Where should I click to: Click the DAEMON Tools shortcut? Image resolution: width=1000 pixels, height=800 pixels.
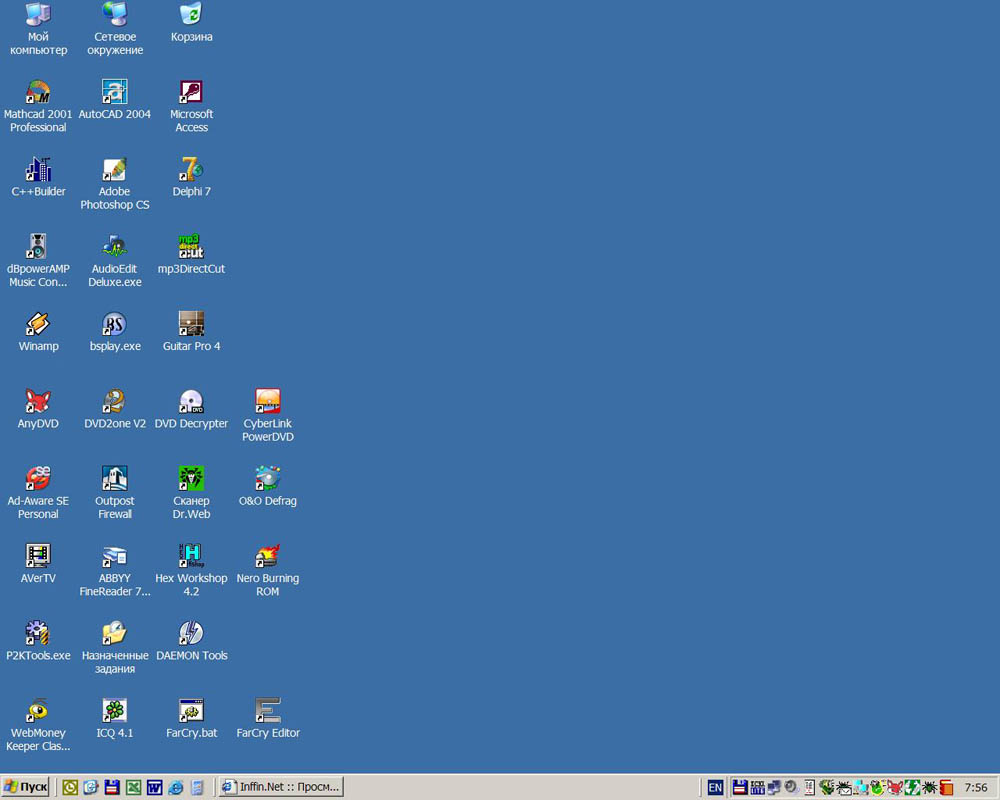pyautogui.click(x=191, y=641)
